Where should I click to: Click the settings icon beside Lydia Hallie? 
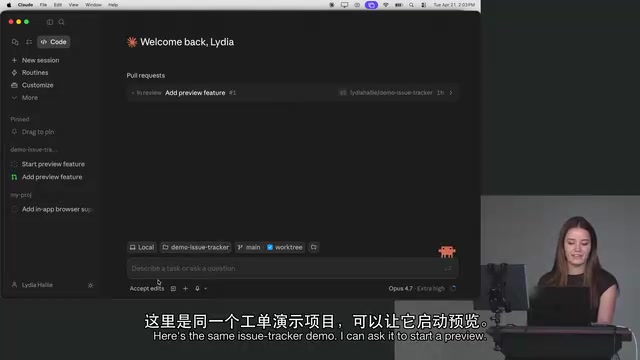tap(90, 285)
